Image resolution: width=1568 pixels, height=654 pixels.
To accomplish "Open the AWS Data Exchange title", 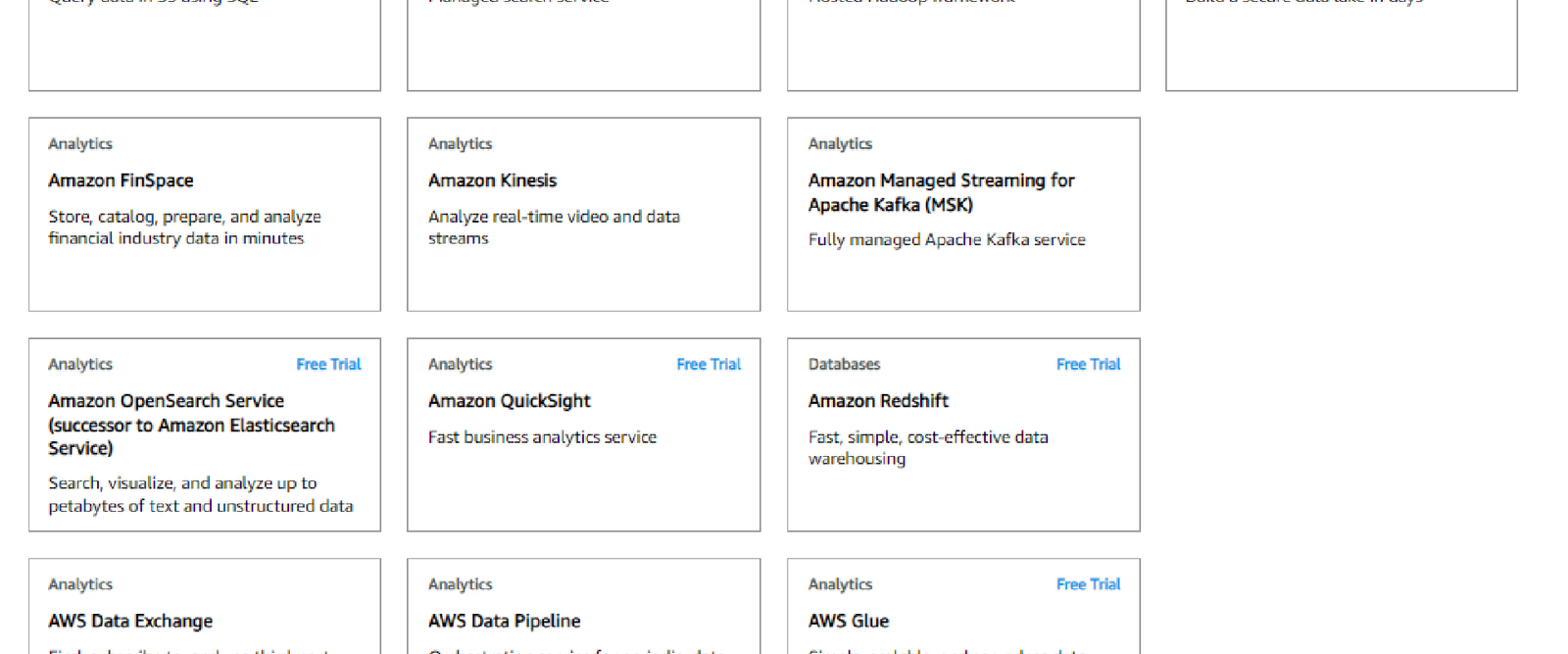I will point(130,621).
